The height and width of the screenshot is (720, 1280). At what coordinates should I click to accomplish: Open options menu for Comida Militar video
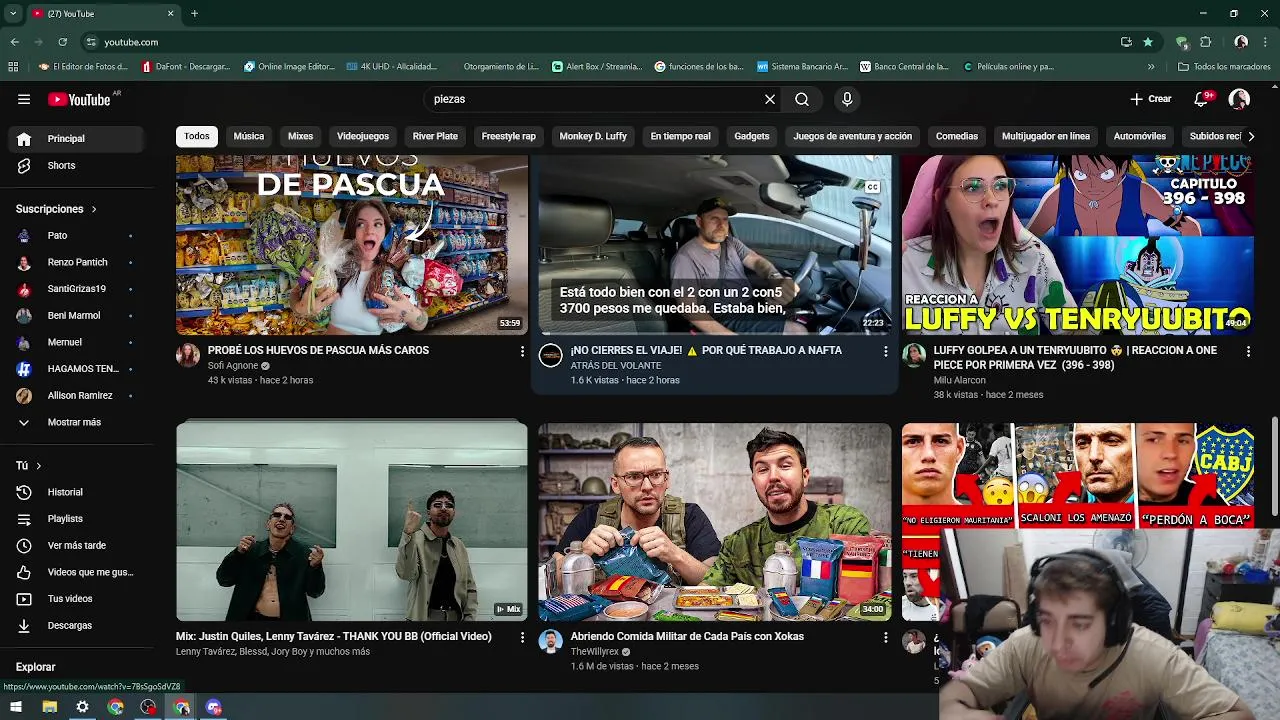tap(885, 637)
